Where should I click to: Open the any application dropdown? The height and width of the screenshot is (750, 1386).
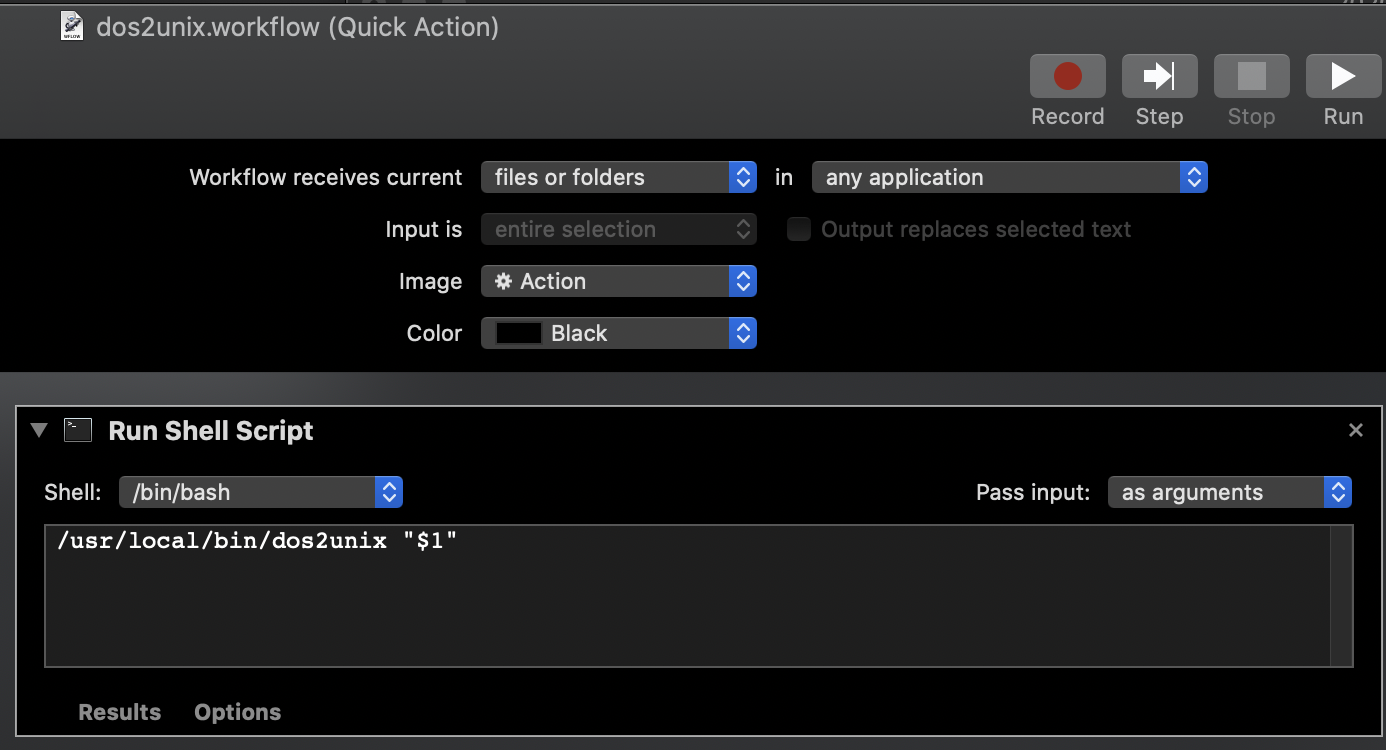(x=1010, y=177)
